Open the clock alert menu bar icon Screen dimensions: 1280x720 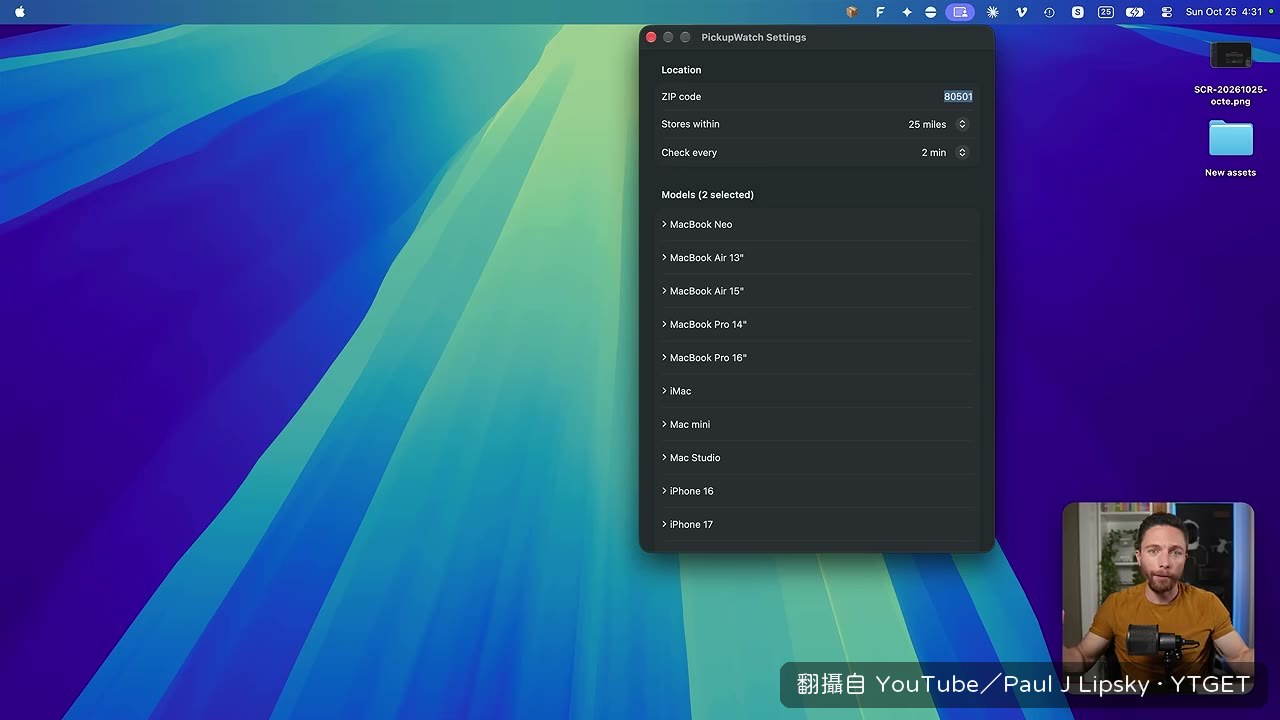(x=1049, y=12)
